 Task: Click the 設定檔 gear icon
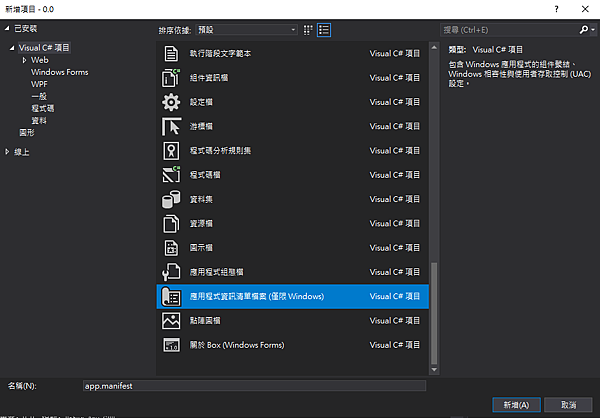click(171, 102)
